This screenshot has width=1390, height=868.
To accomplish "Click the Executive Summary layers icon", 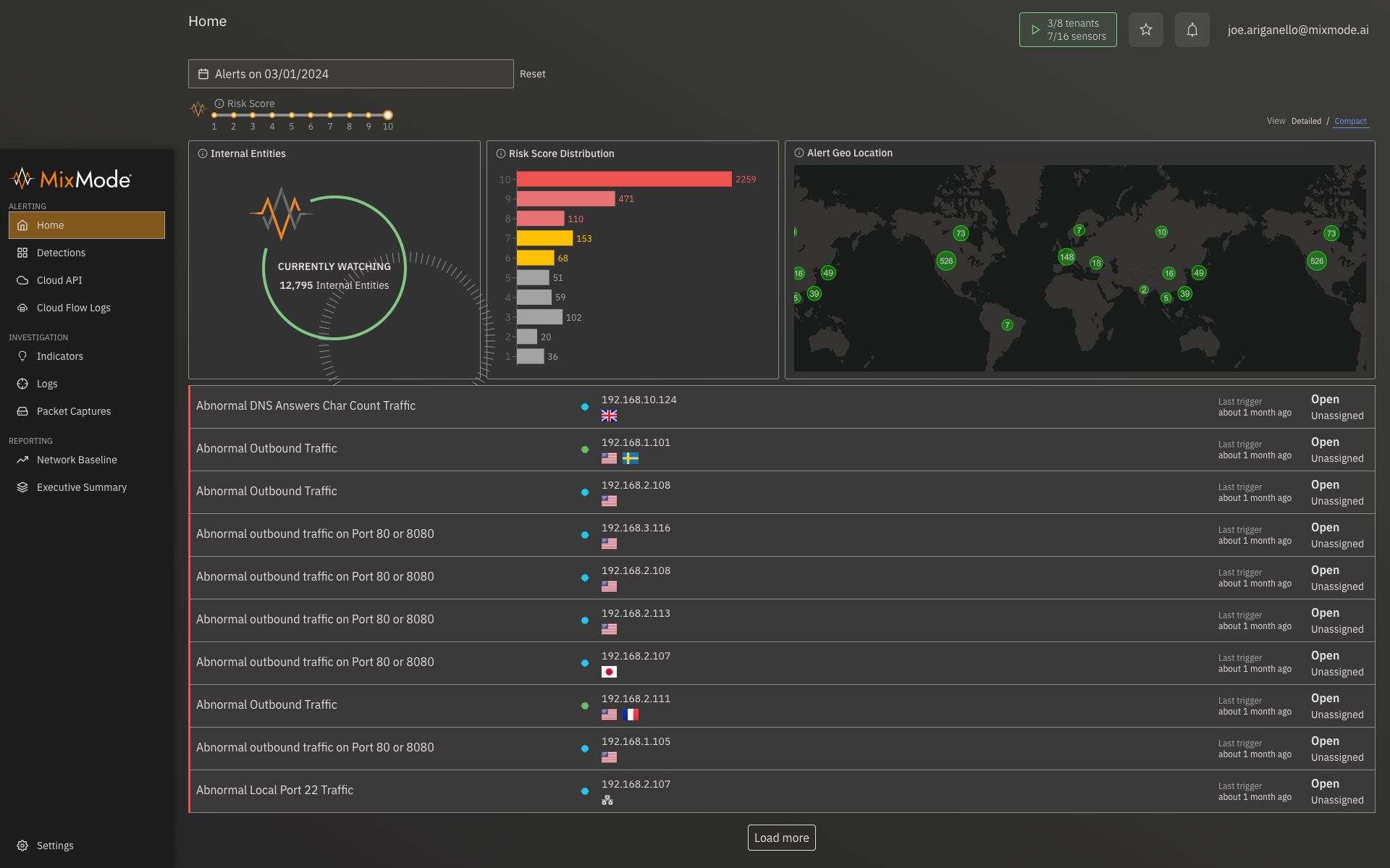I will coord(22,487).
